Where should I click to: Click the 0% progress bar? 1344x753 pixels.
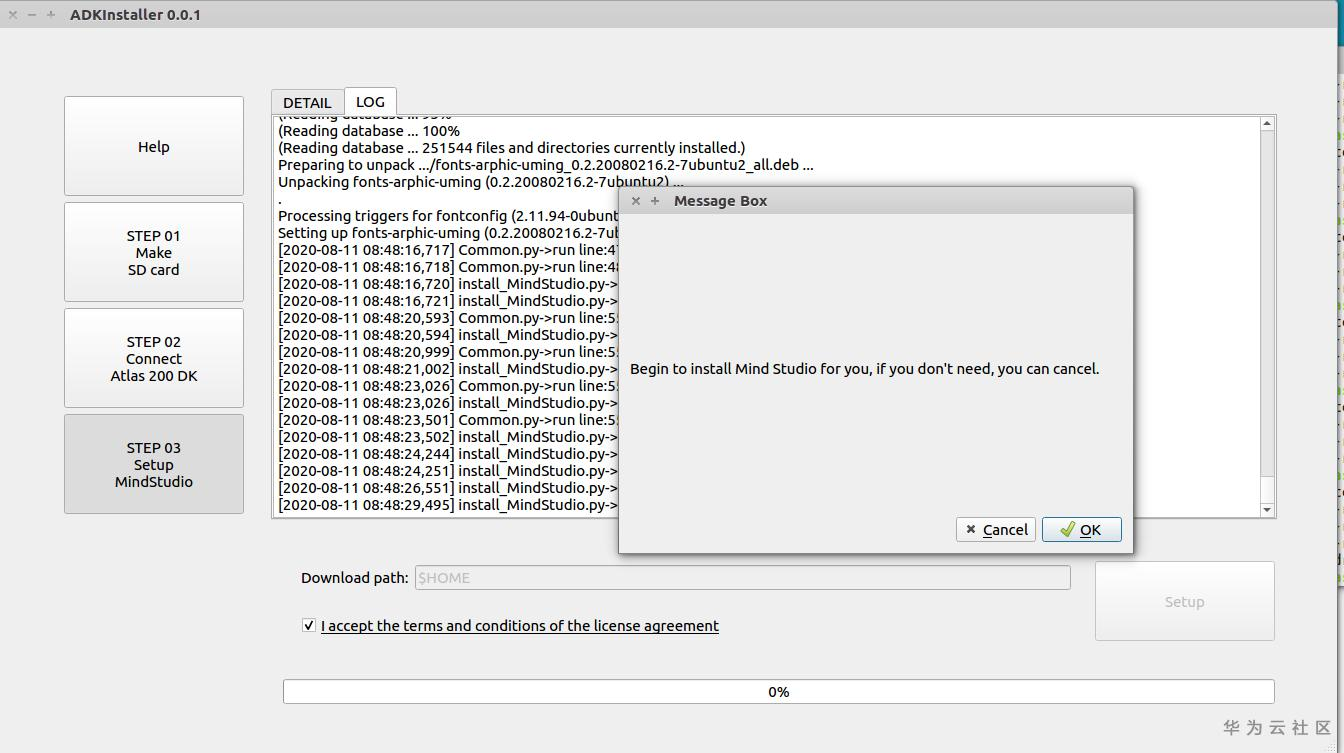click(778, 691)
